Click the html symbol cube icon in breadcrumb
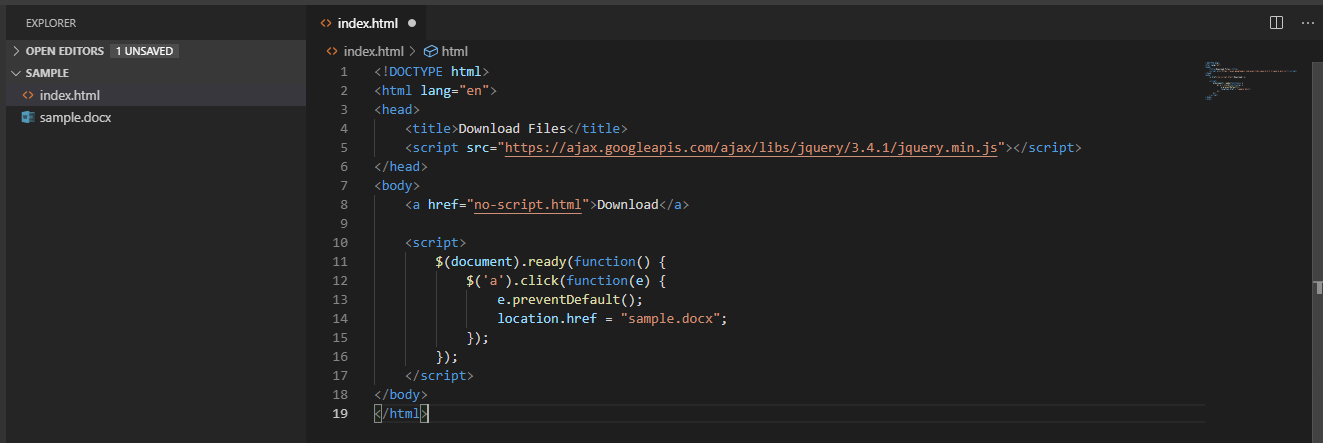The height and width of the screenshot is (443, 1323). 431,51
